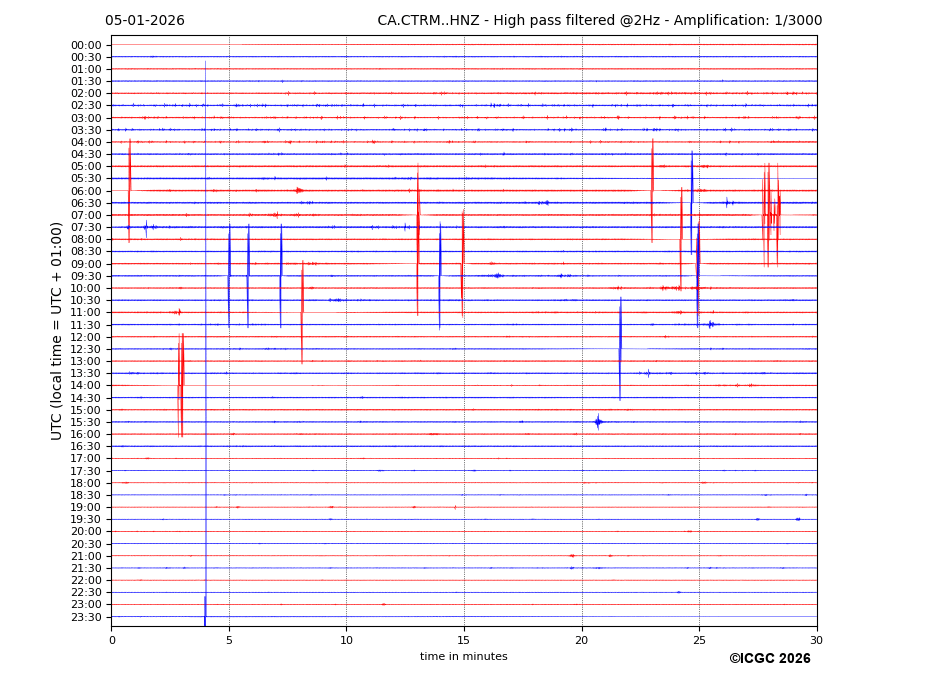The image size is (927, 696).
Task: Select the red spike cluster near 28 minutes
Action: 771,214
